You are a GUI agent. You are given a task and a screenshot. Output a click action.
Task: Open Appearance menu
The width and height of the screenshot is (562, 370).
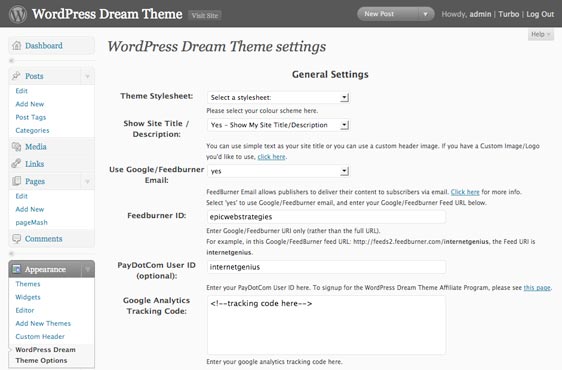[x=45, y=269]
